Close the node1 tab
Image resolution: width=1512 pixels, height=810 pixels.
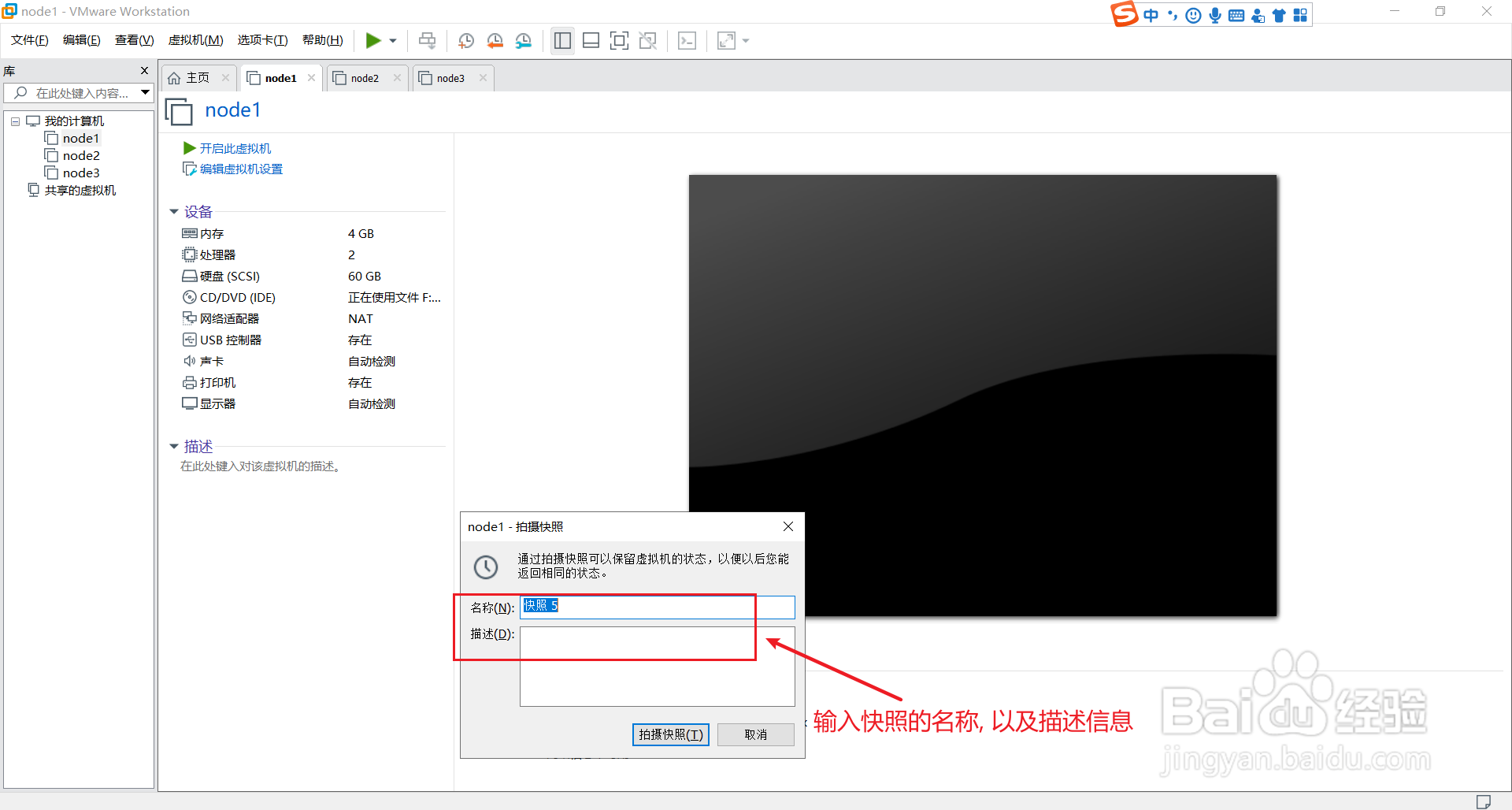pos(311,77)
